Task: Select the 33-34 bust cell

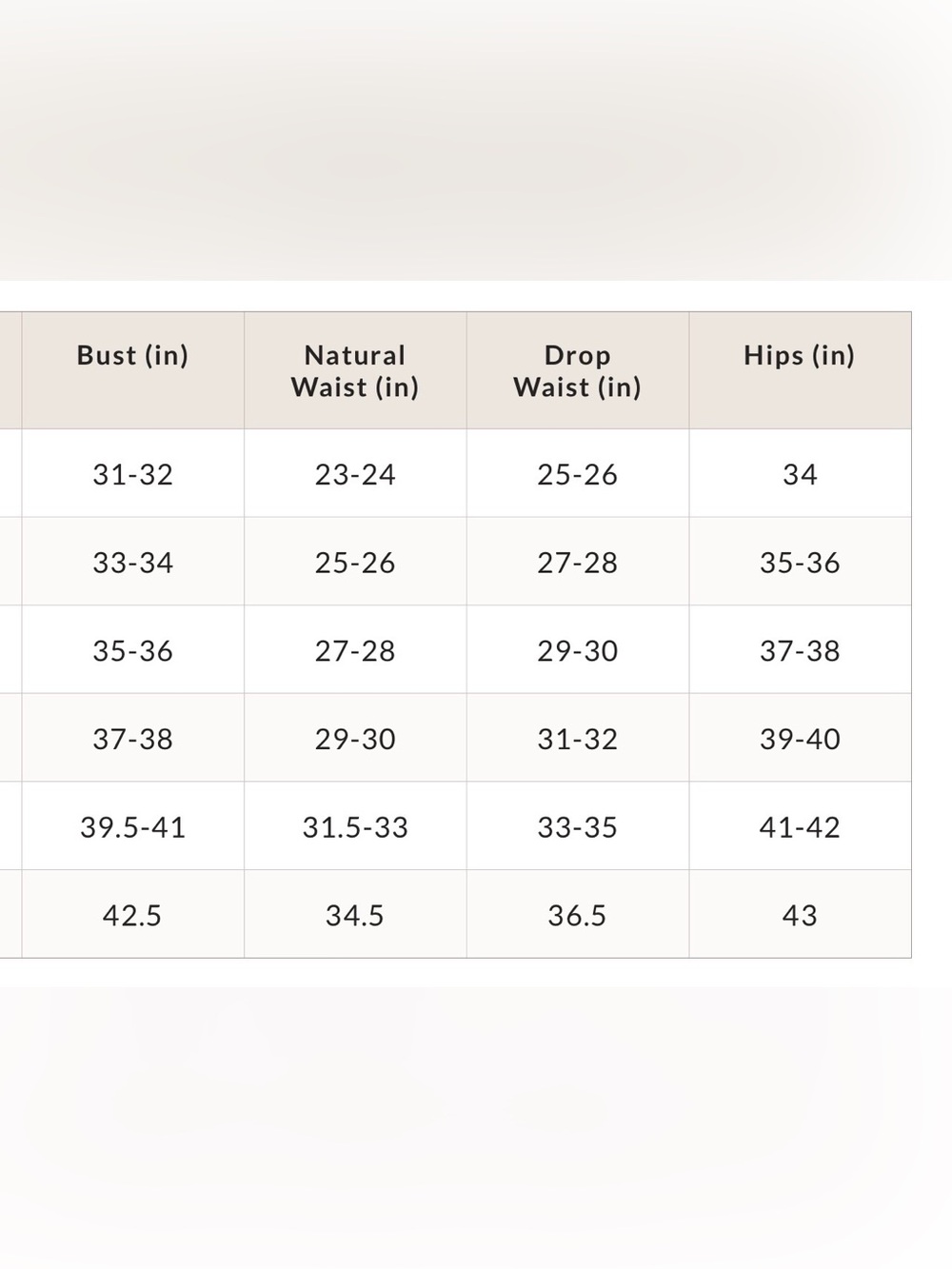Action: (132, 562)
